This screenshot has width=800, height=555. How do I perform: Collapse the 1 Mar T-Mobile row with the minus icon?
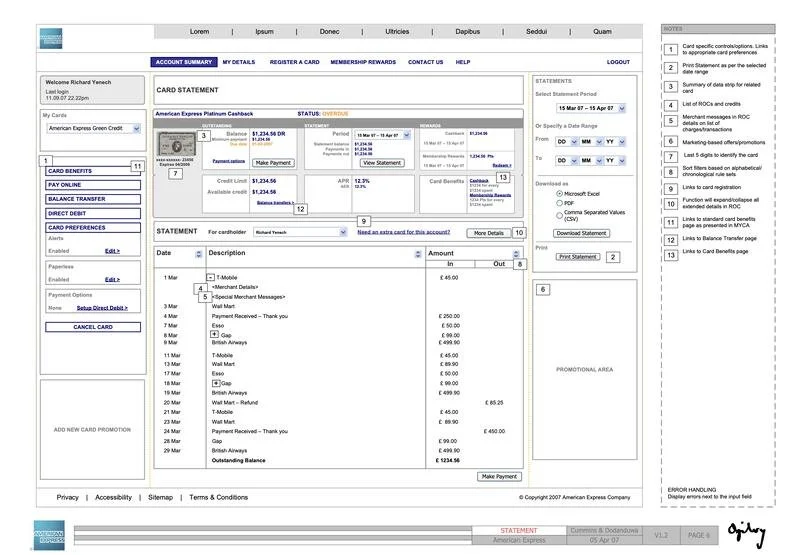(x=210, y=278)
